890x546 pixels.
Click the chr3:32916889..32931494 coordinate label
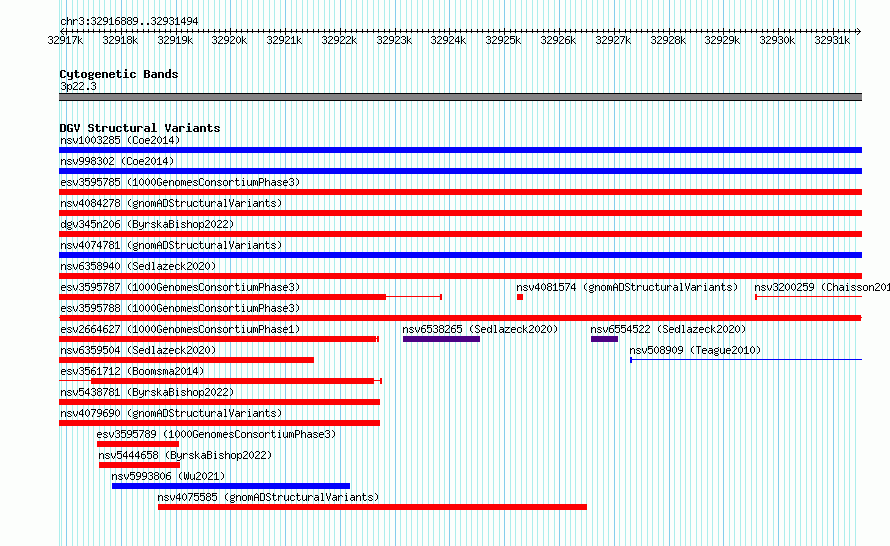(x=129, y=21)
